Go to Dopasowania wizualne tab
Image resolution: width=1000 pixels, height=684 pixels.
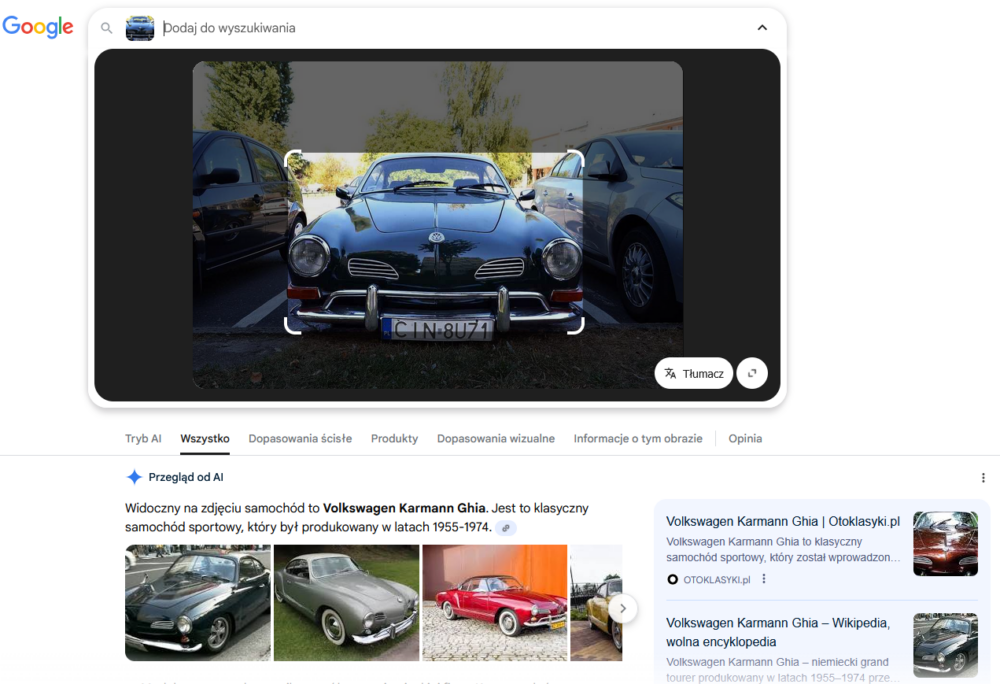496,439
